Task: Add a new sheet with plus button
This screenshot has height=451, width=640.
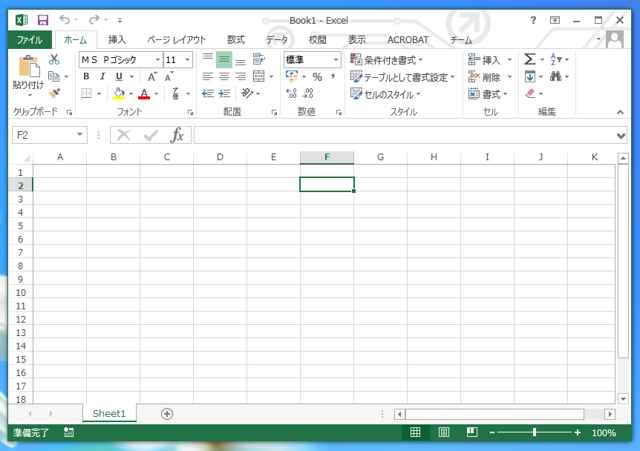Action: [167, 414]
